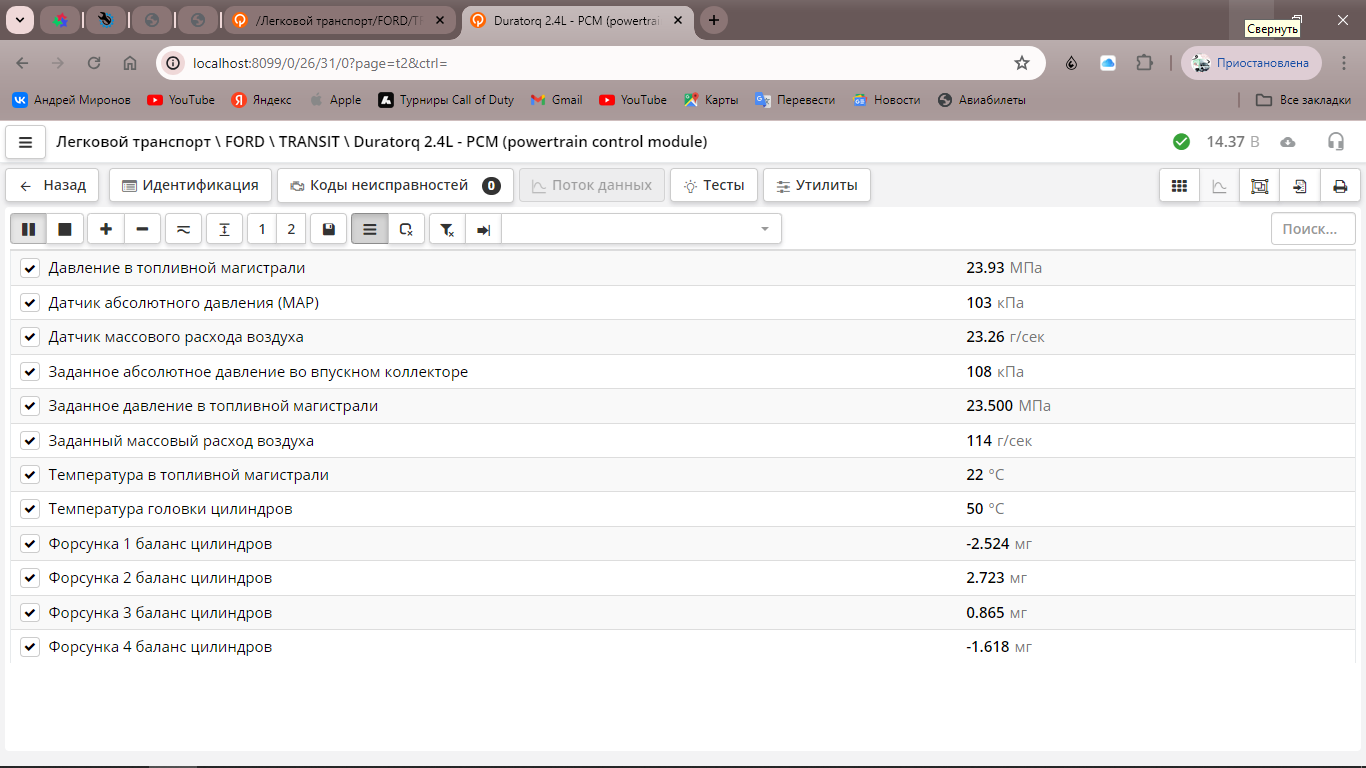
Task: Pause the live data stream
Action: [28, 229]
